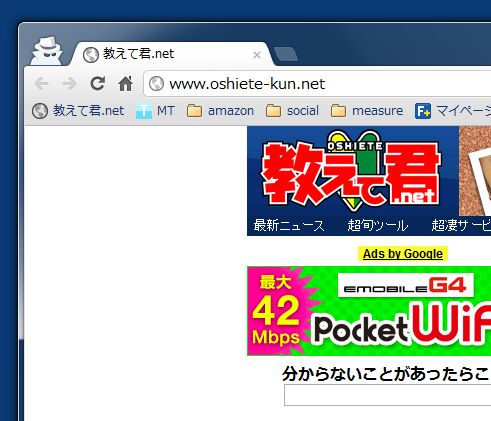The width and height of the screenshot is (491, 421).
Task: Click the 教えて君.net bookmark in the bookmarks bar
Action: point(78,111)
